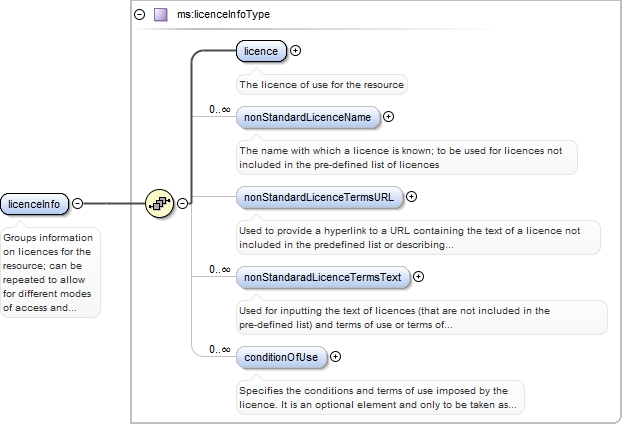Select the licence element box

[x=261, y=50]
